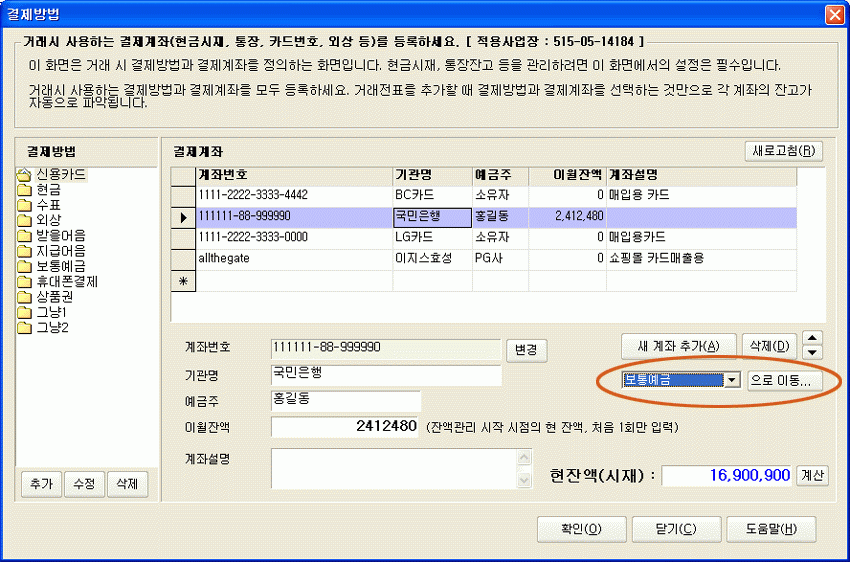Select the 수표 folder icon

pos(24,205)
